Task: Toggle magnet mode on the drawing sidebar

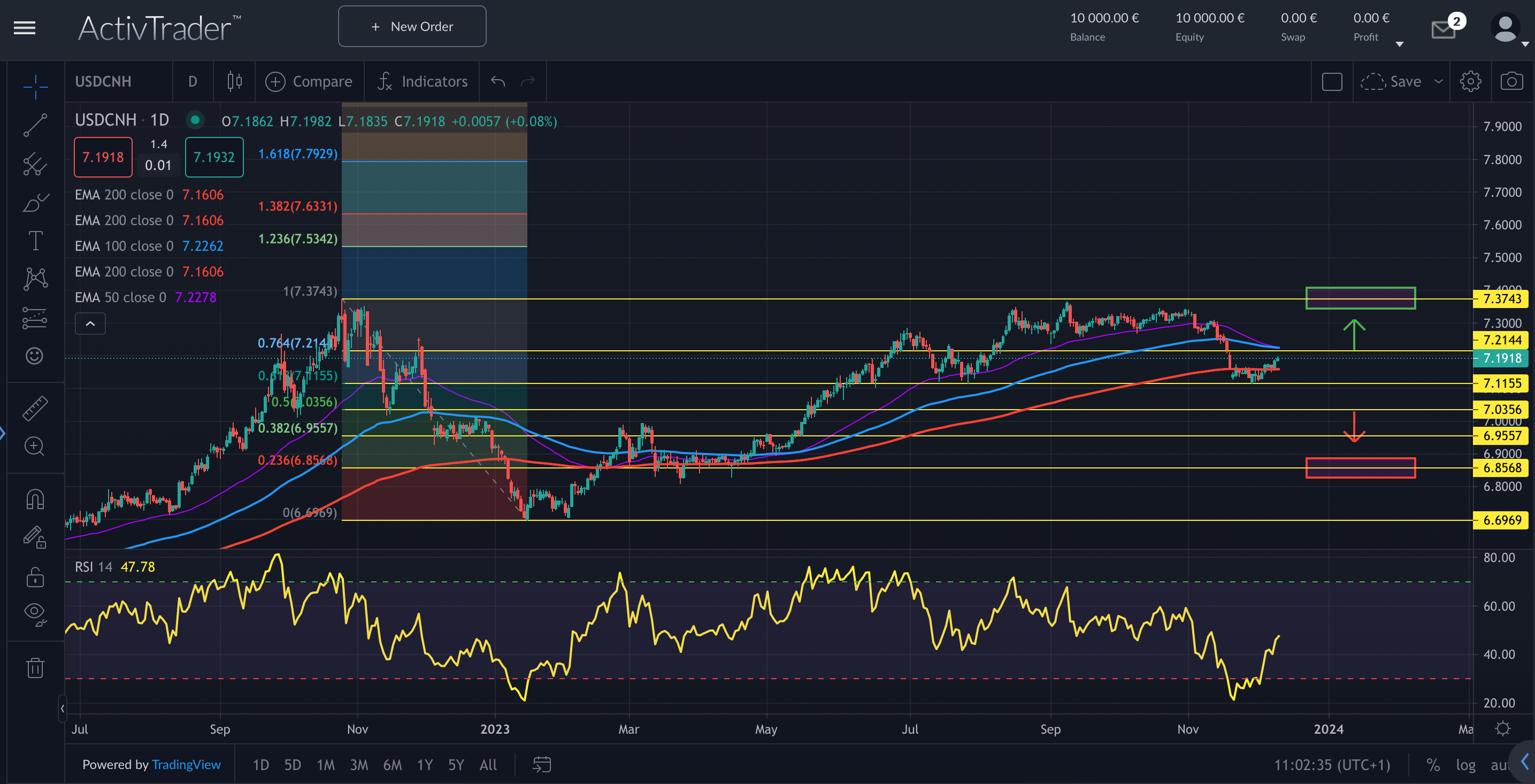Action: [35, 498]
